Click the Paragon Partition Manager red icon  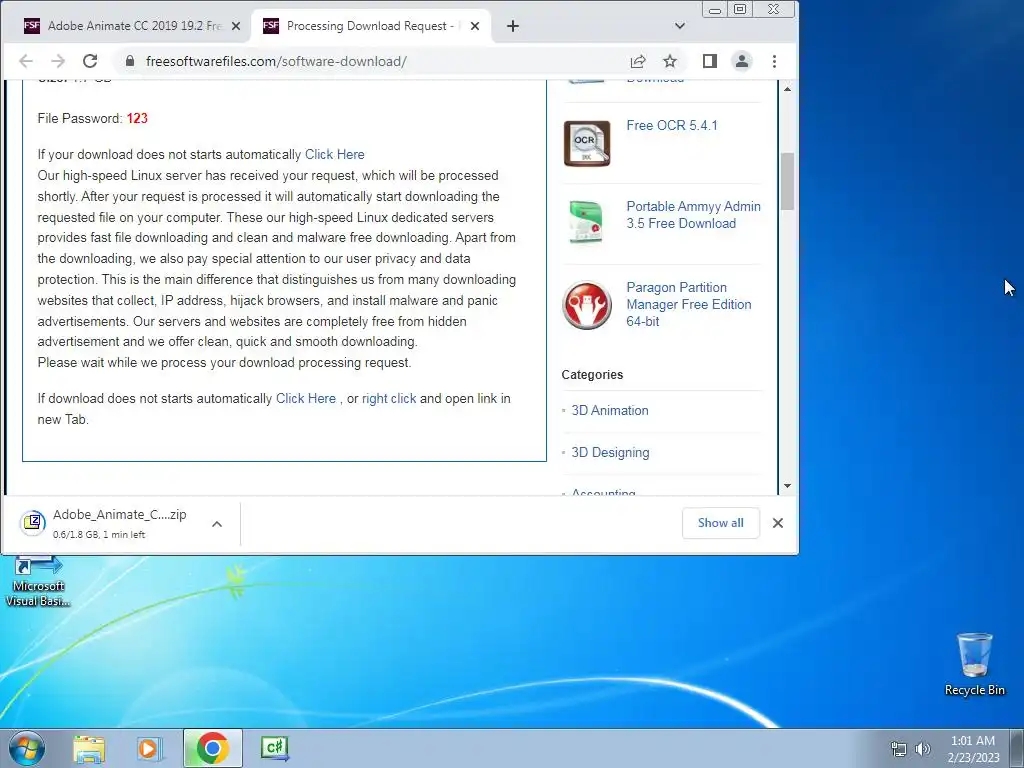(x=586, y=305)
